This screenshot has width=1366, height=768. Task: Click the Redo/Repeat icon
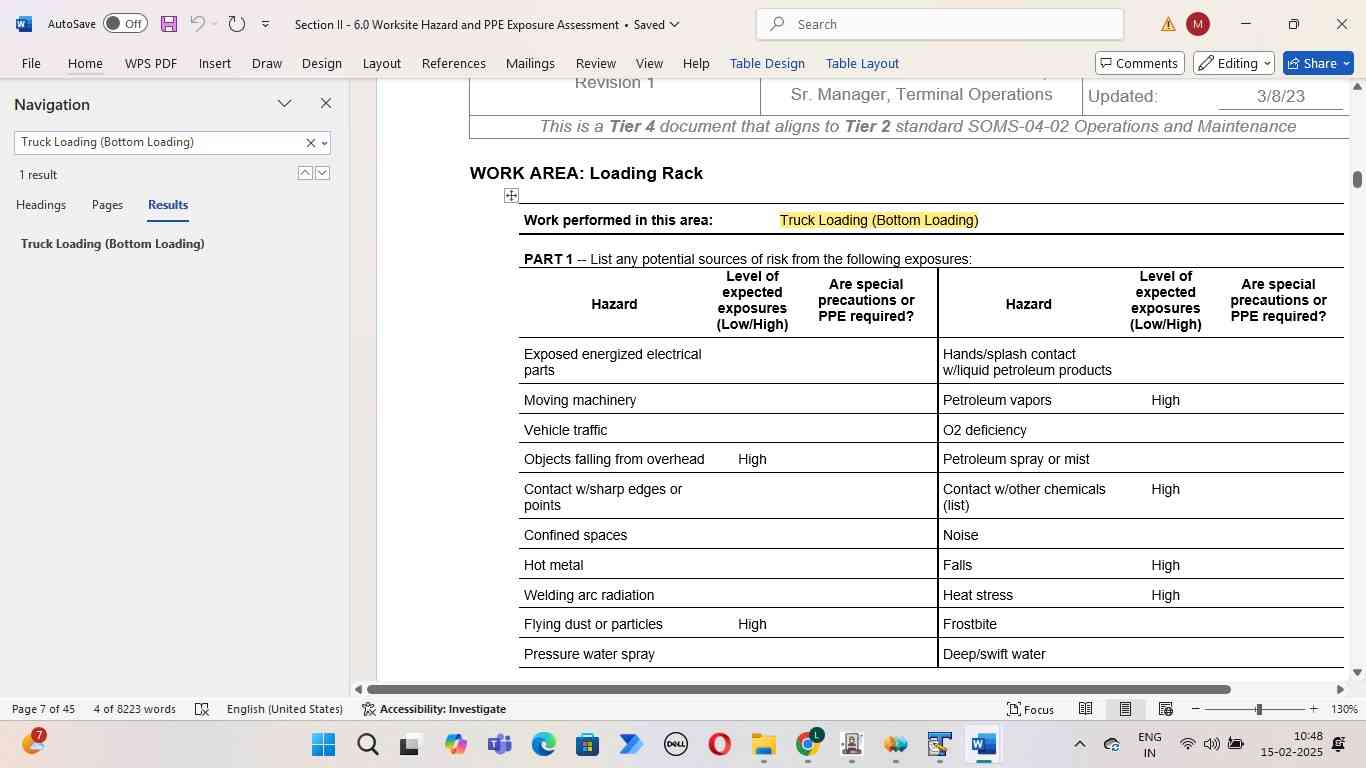point(237,24)
